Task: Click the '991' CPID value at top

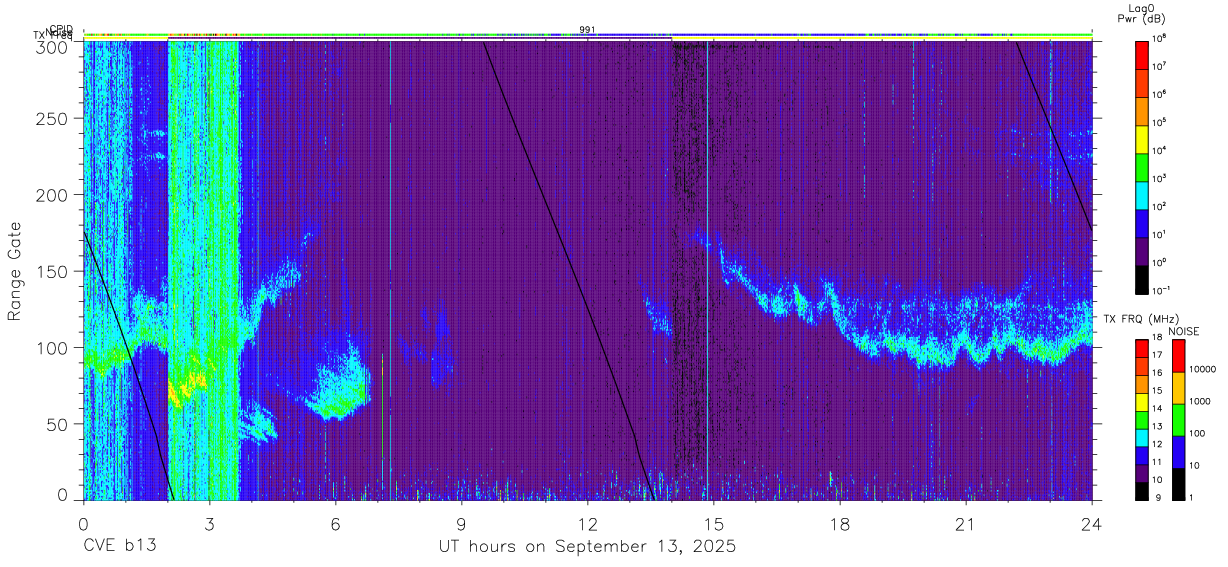Action: pyautogui.click(x=588, y=29)
